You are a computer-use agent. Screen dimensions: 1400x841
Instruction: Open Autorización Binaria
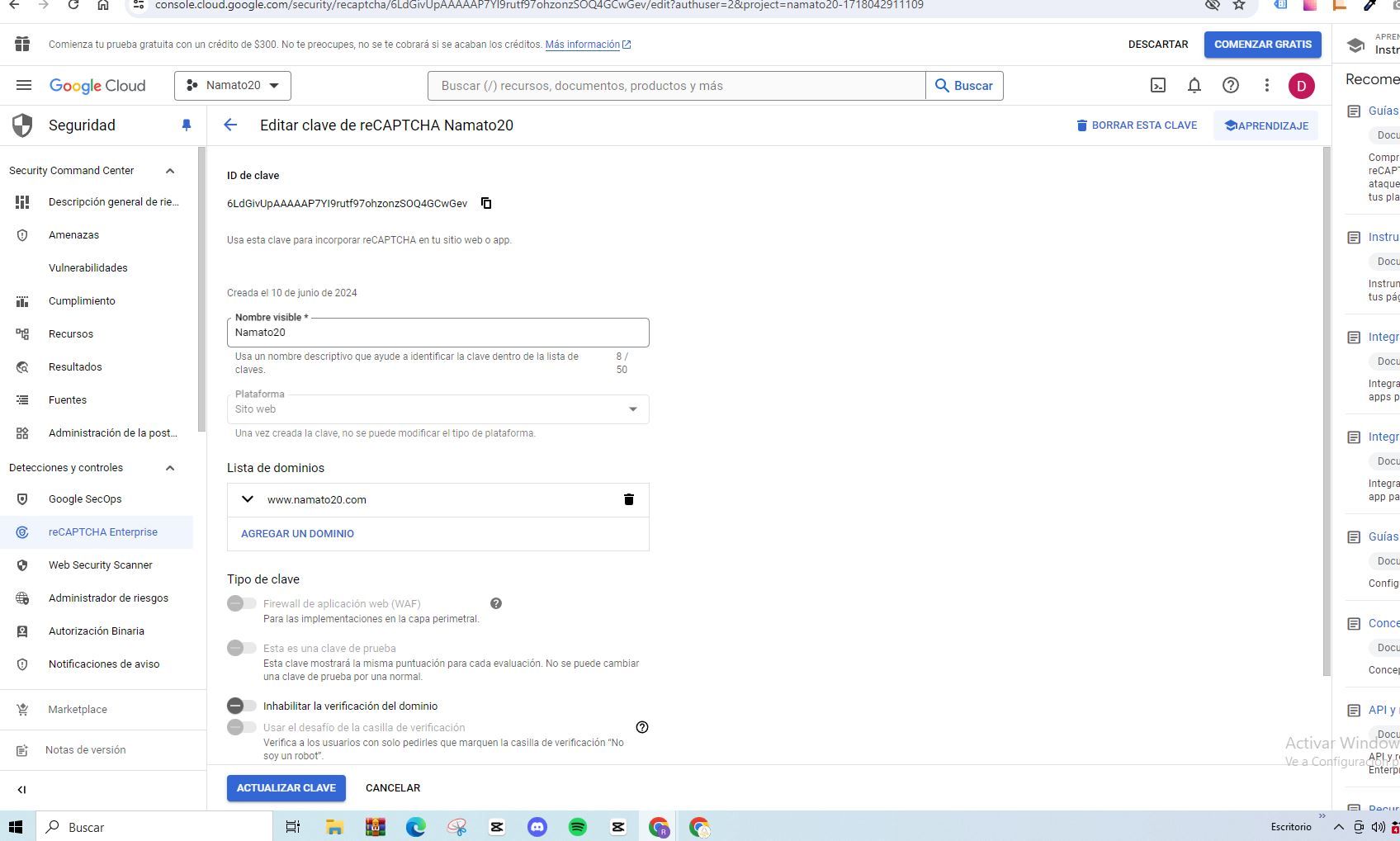coord(97,631)
